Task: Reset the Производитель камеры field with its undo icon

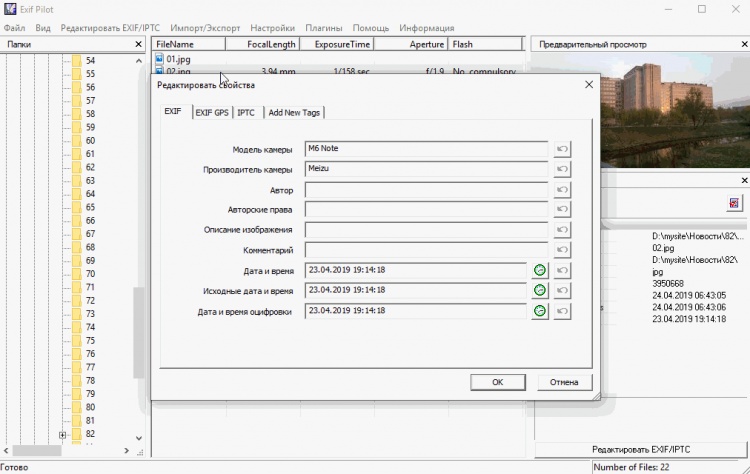Action: click(x=562, y=169)
